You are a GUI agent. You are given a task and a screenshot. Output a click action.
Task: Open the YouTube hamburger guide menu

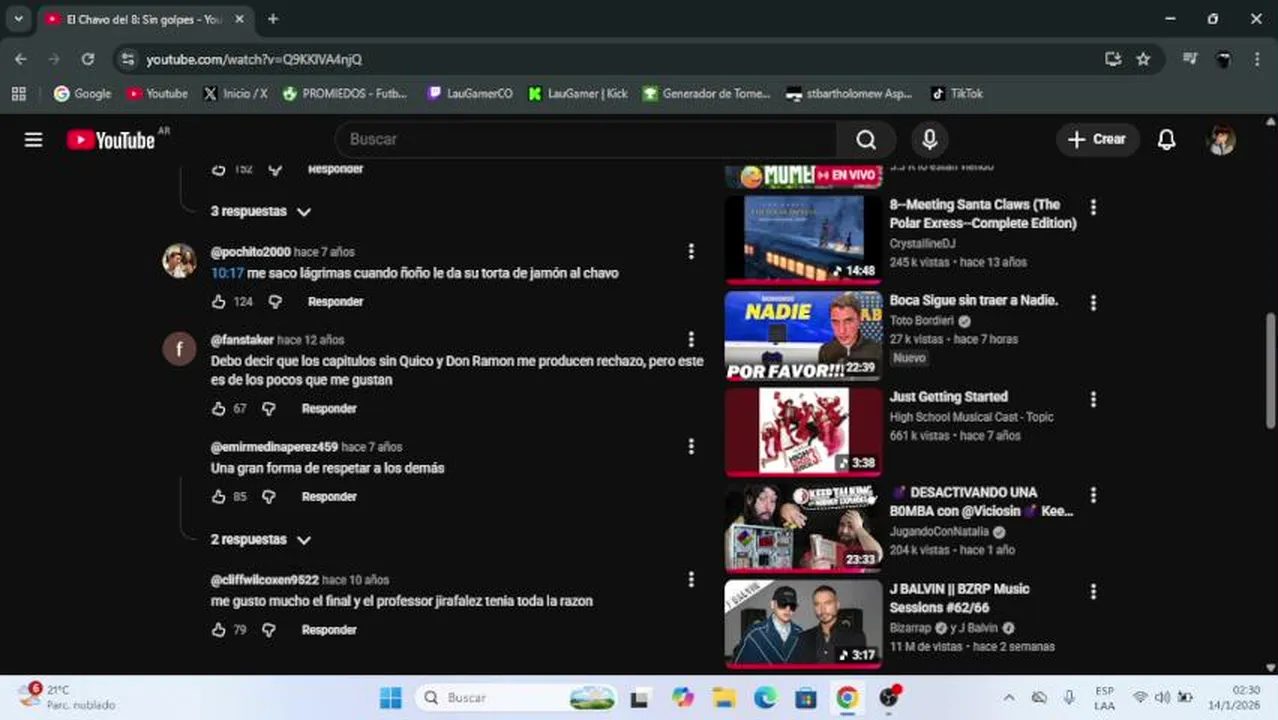[33, 140]
